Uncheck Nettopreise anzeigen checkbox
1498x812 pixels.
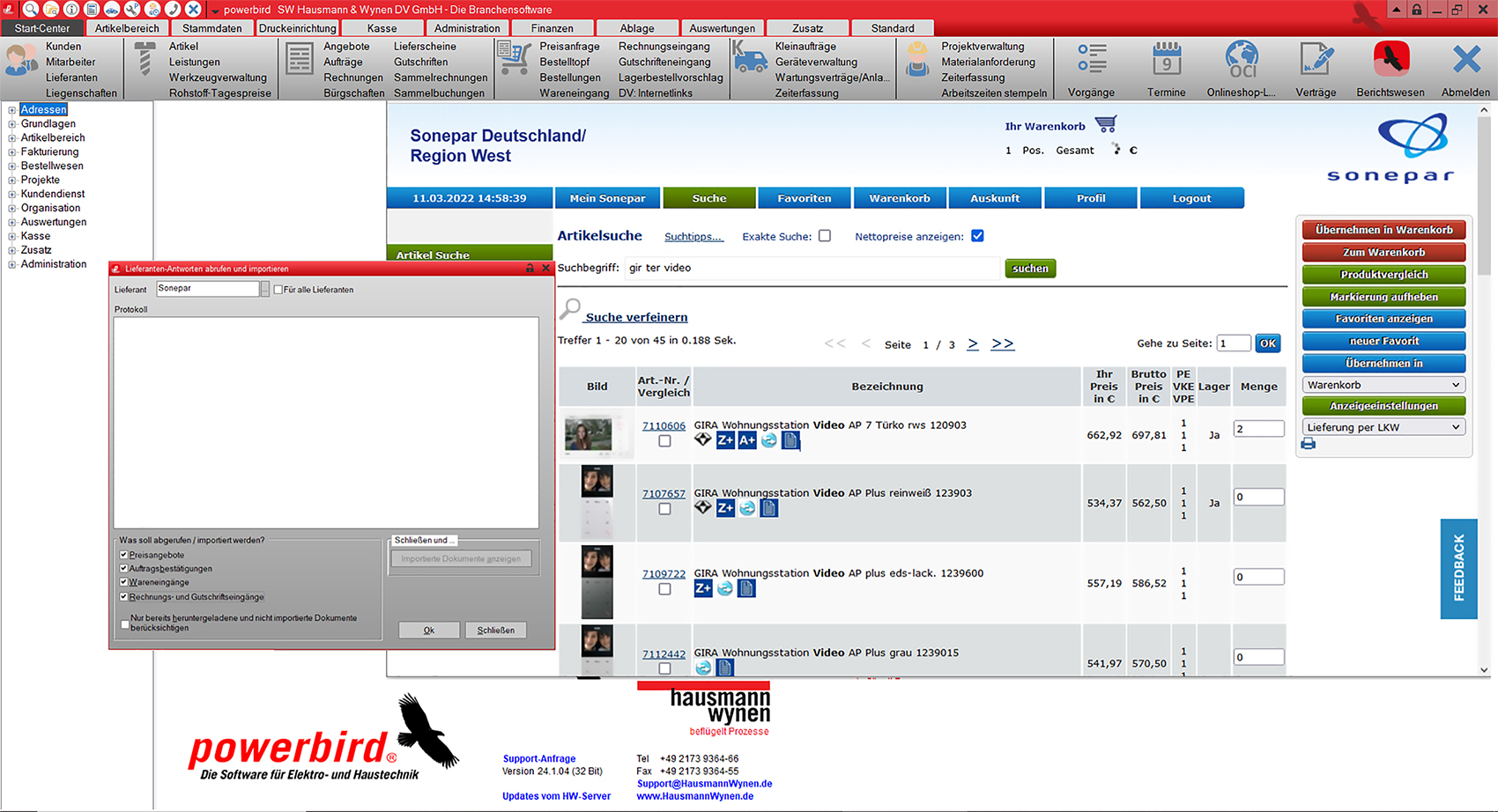(x=977, y=236)
